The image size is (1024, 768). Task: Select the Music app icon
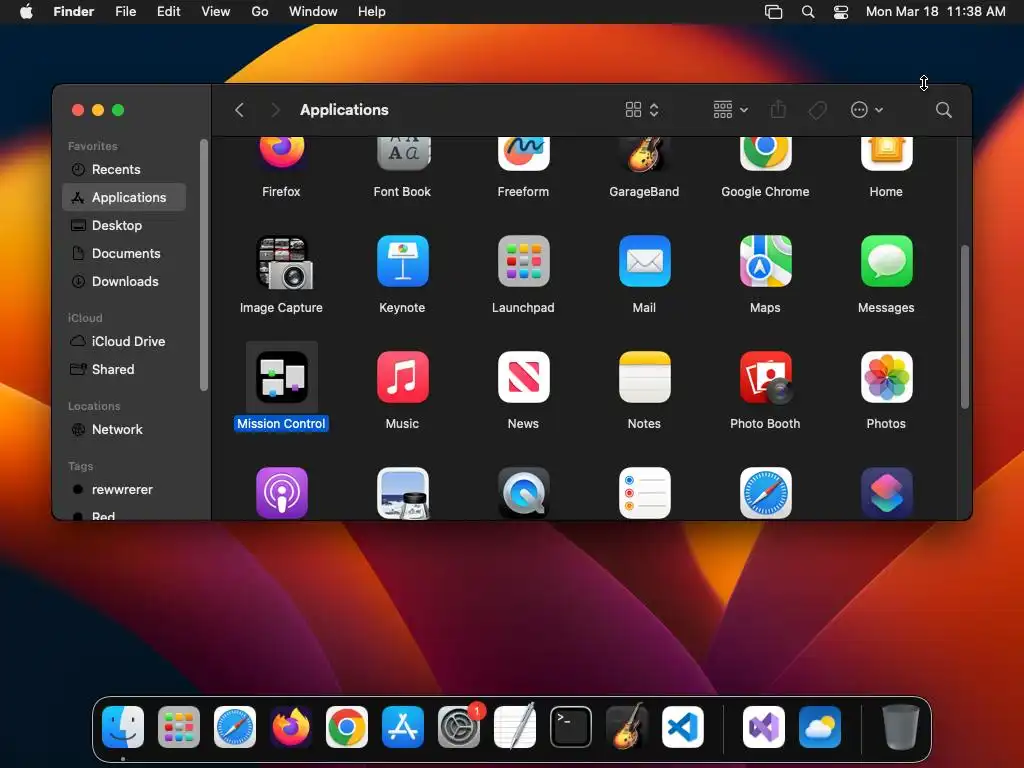pos(402,377)
